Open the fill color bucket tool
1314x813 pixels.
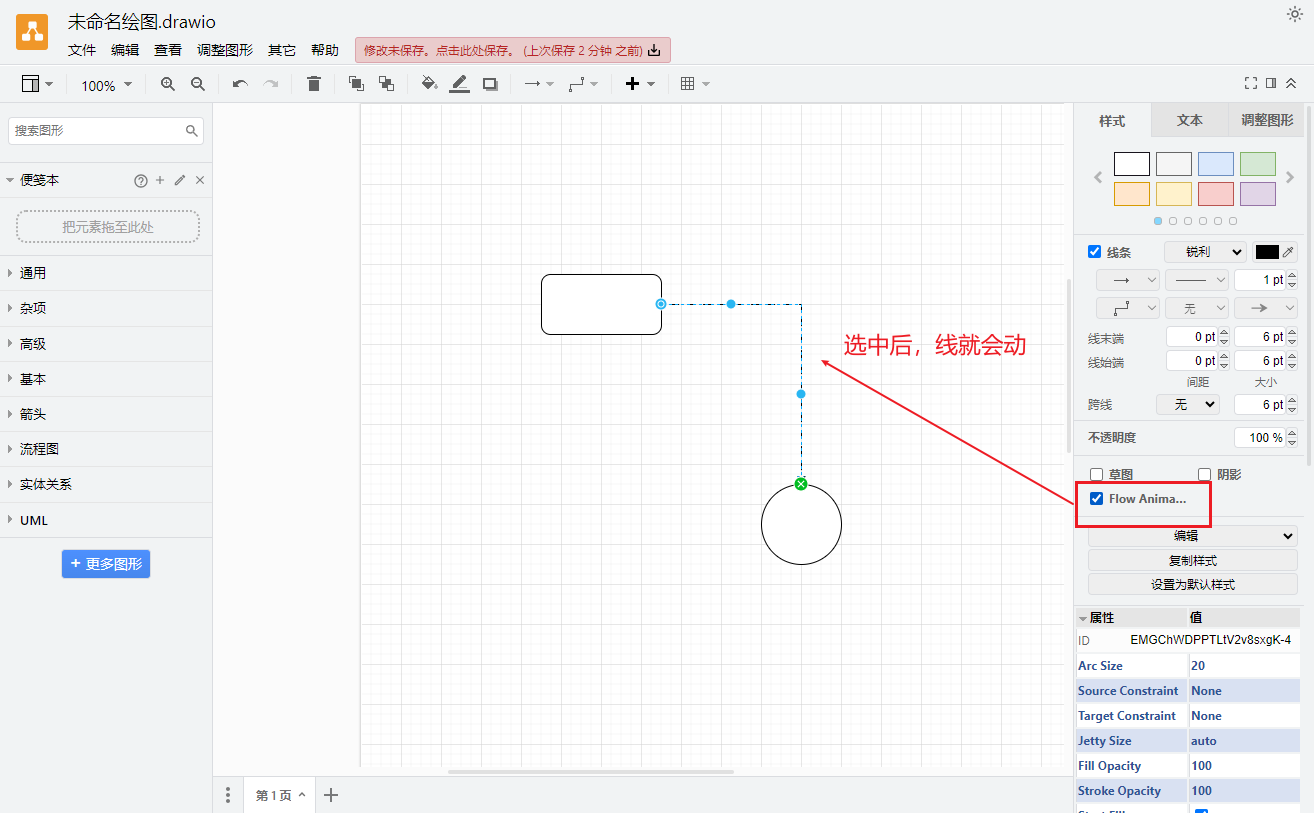[429, 84]
